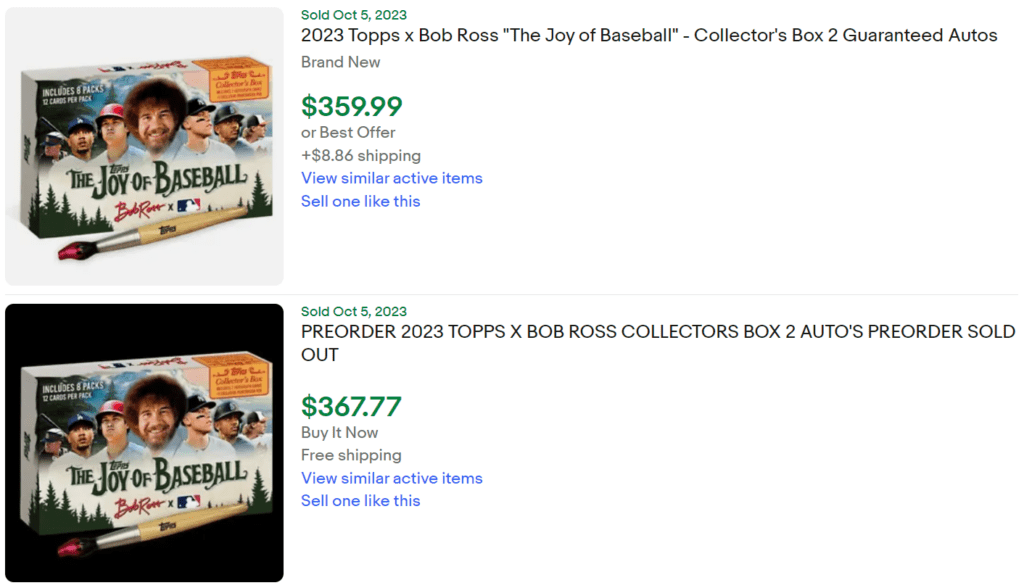Click View similar active items for the $359.99 listing
The width and height of the screenshot is (1024, 588).
(391, 178)
